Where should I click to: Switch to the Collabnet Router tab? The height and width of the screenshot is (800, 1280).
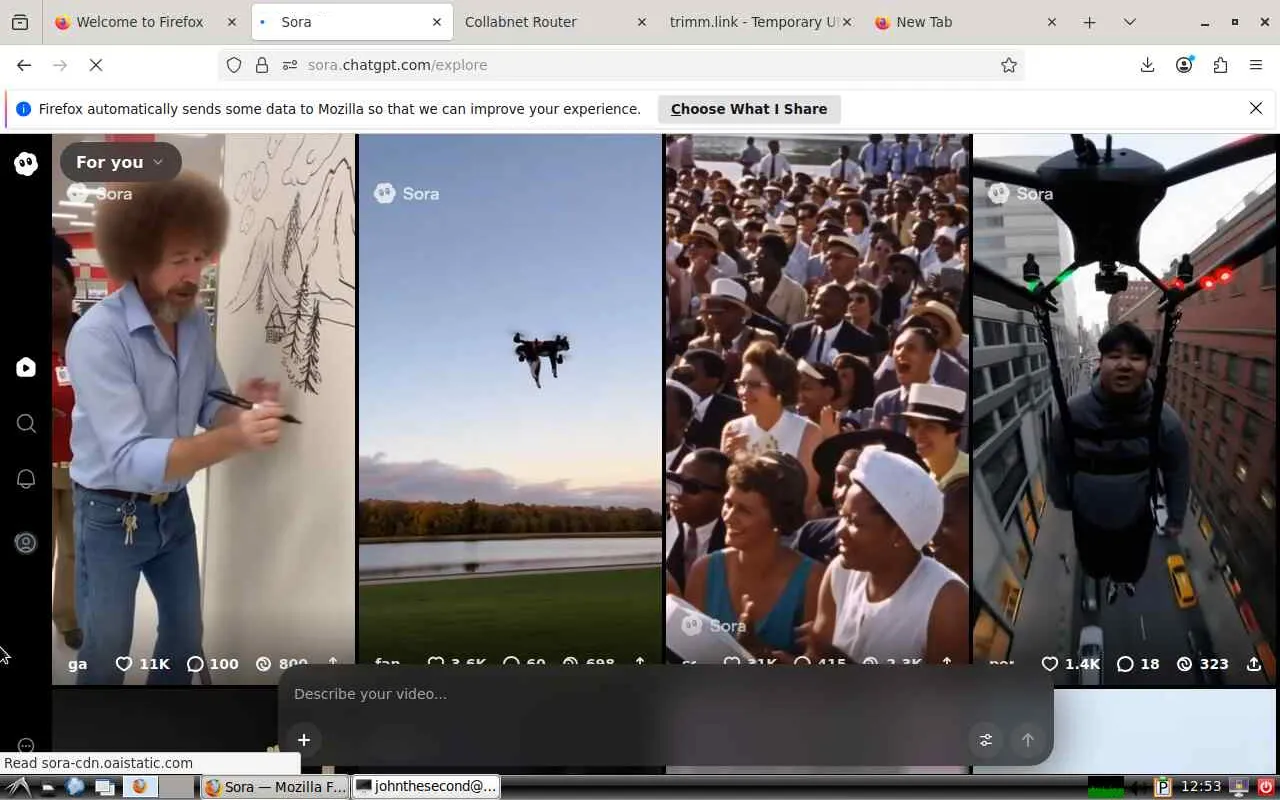click(555, 22)
